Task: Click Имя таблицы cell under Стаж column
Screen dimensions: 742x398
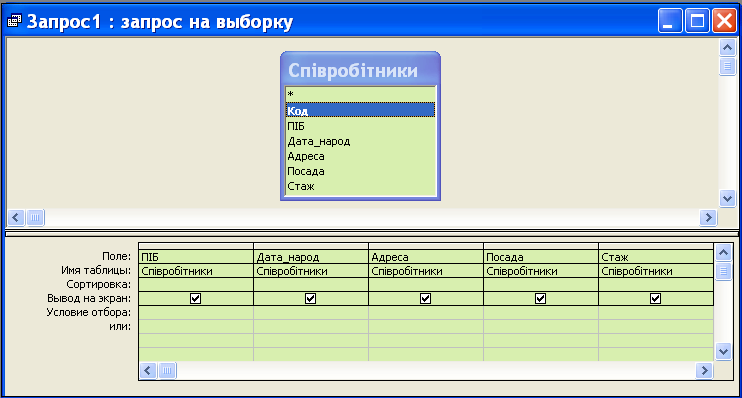Action: 656,271
